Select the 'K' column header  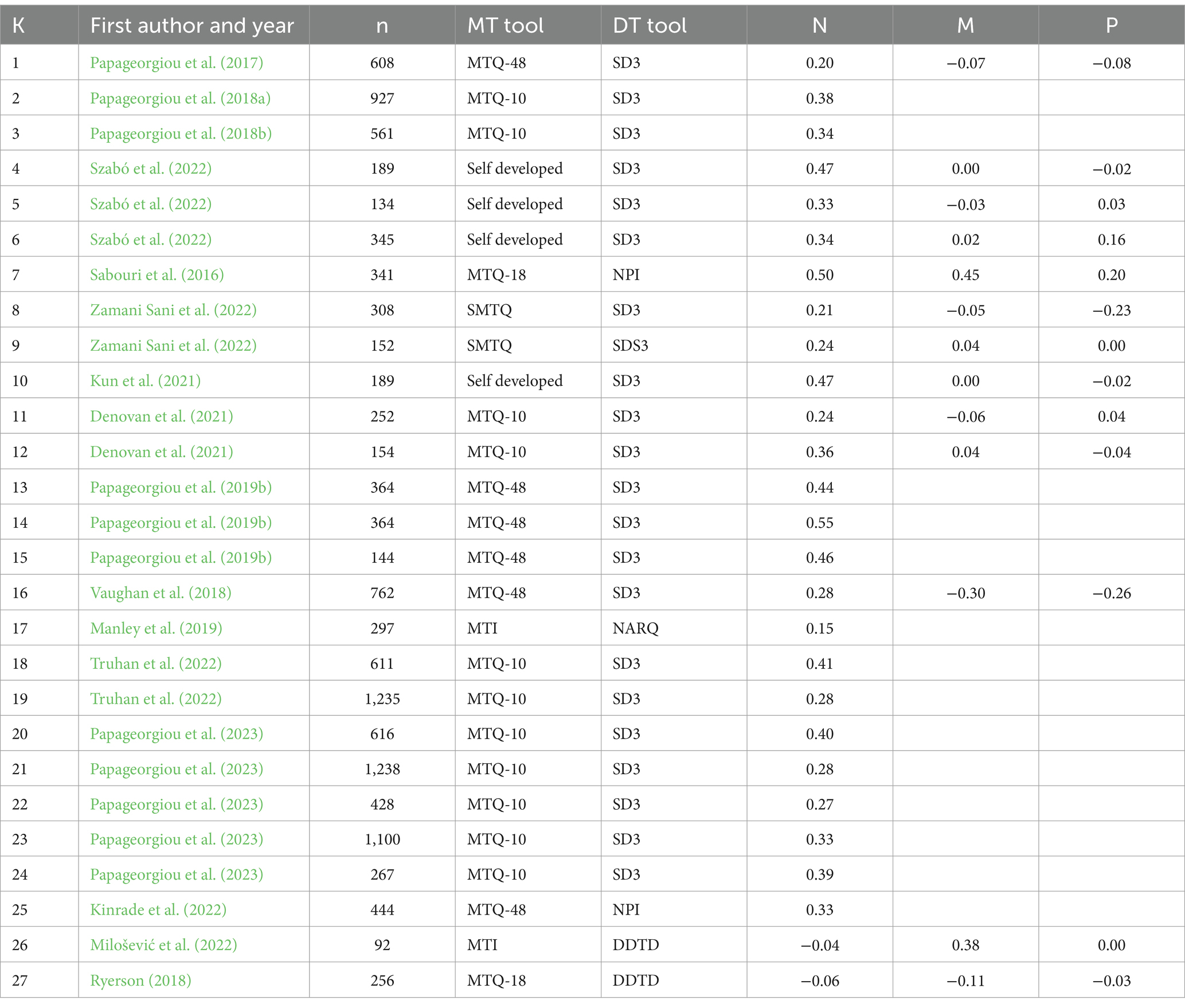(x=18, y=25)
